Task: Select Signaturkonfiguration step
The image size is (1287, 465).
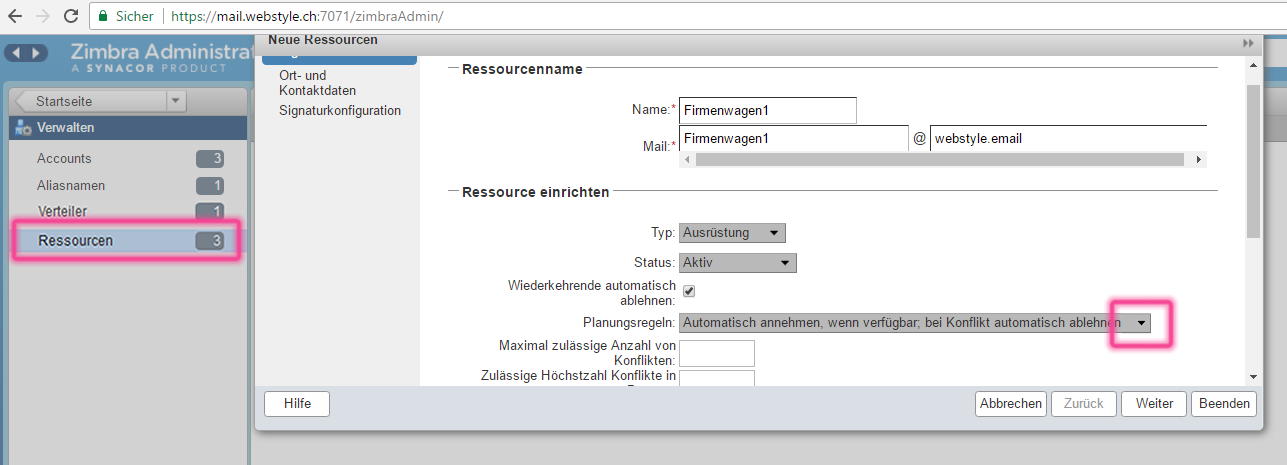Action: (340, 111)
